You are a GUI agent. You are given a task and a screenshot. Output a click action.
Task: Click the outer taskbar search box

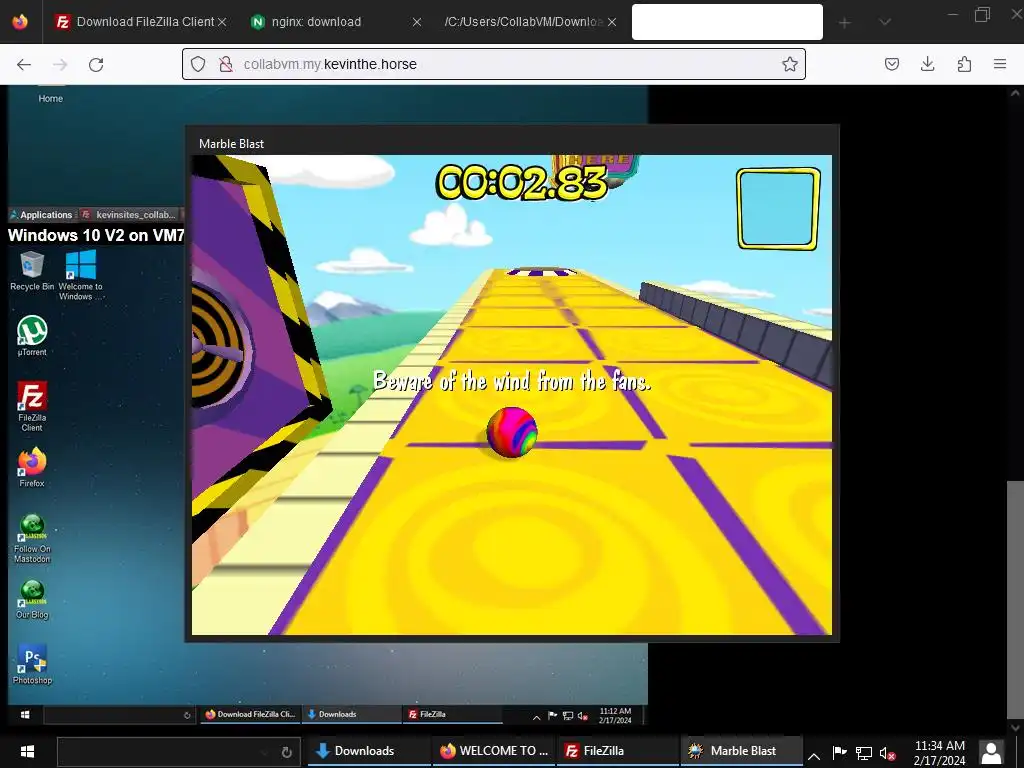click(x=178, y=752)
